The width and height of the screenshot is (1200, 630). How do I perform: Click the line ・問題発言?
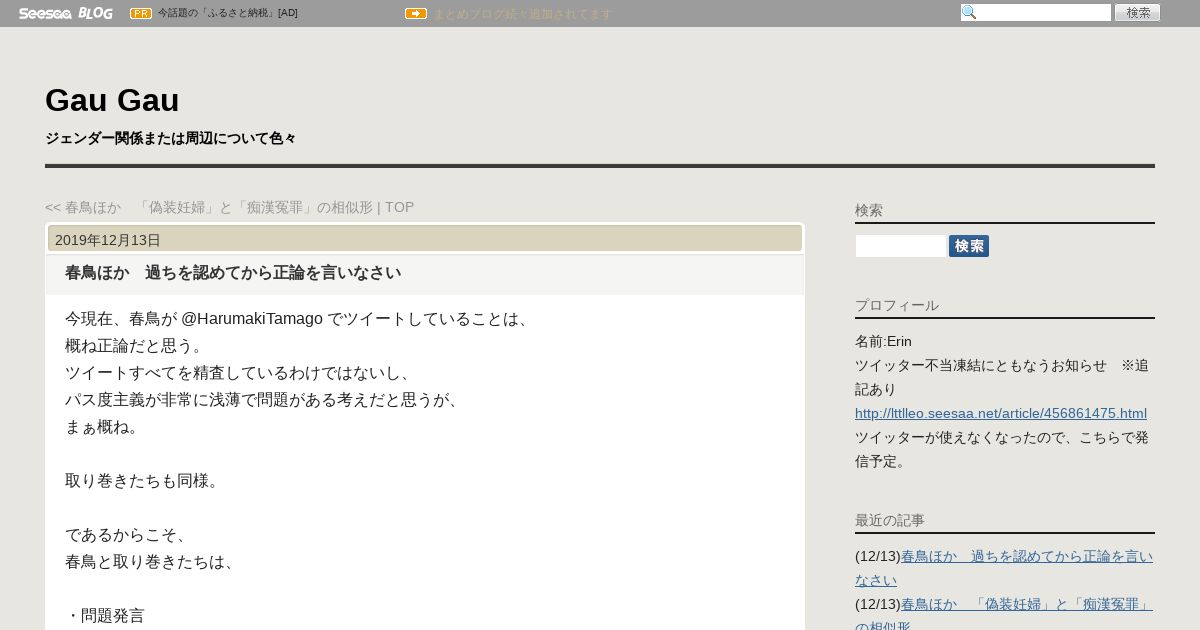click(105, 615)
